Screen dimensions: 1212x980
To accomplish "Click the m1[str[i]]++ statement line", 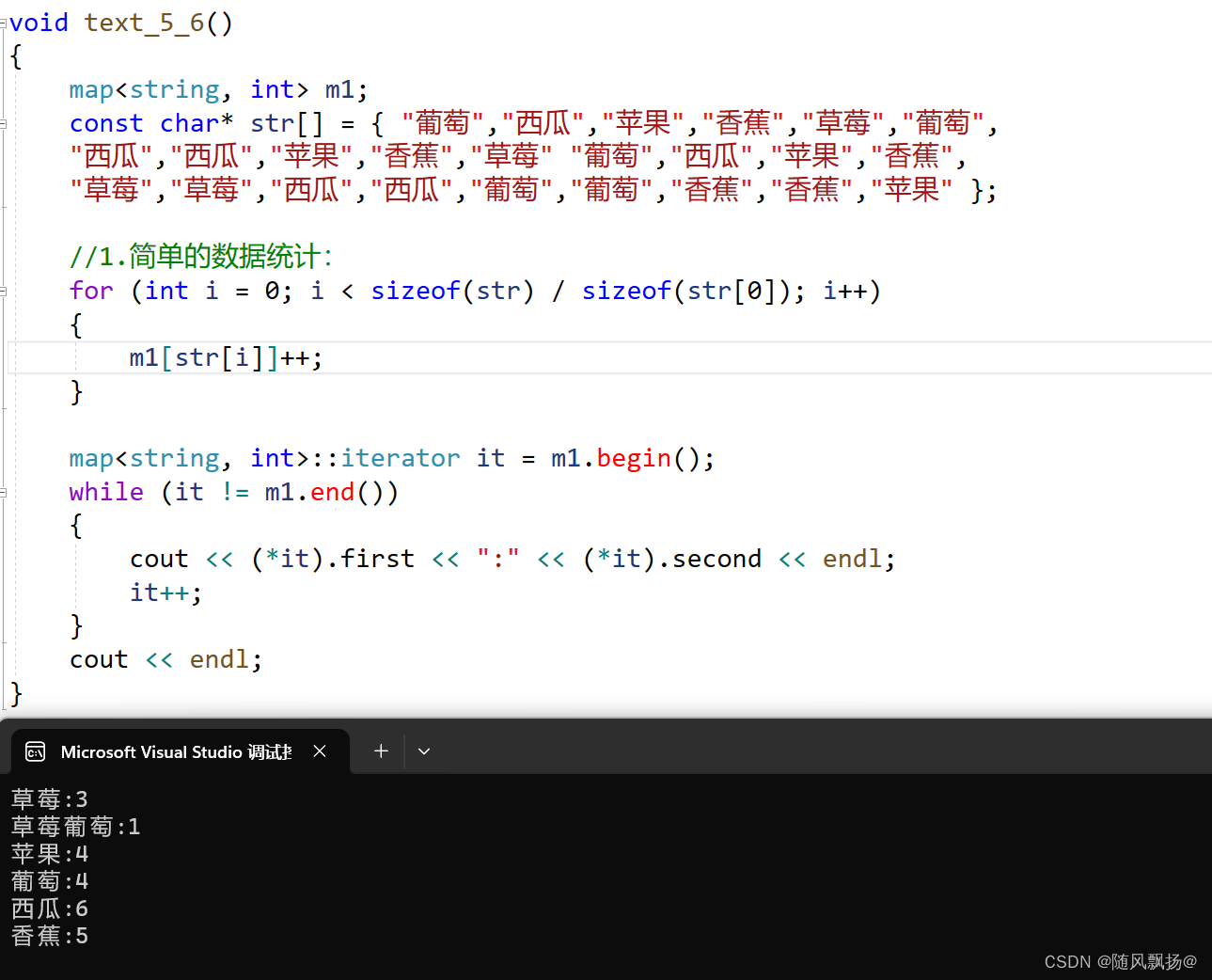I will (226, 358).
